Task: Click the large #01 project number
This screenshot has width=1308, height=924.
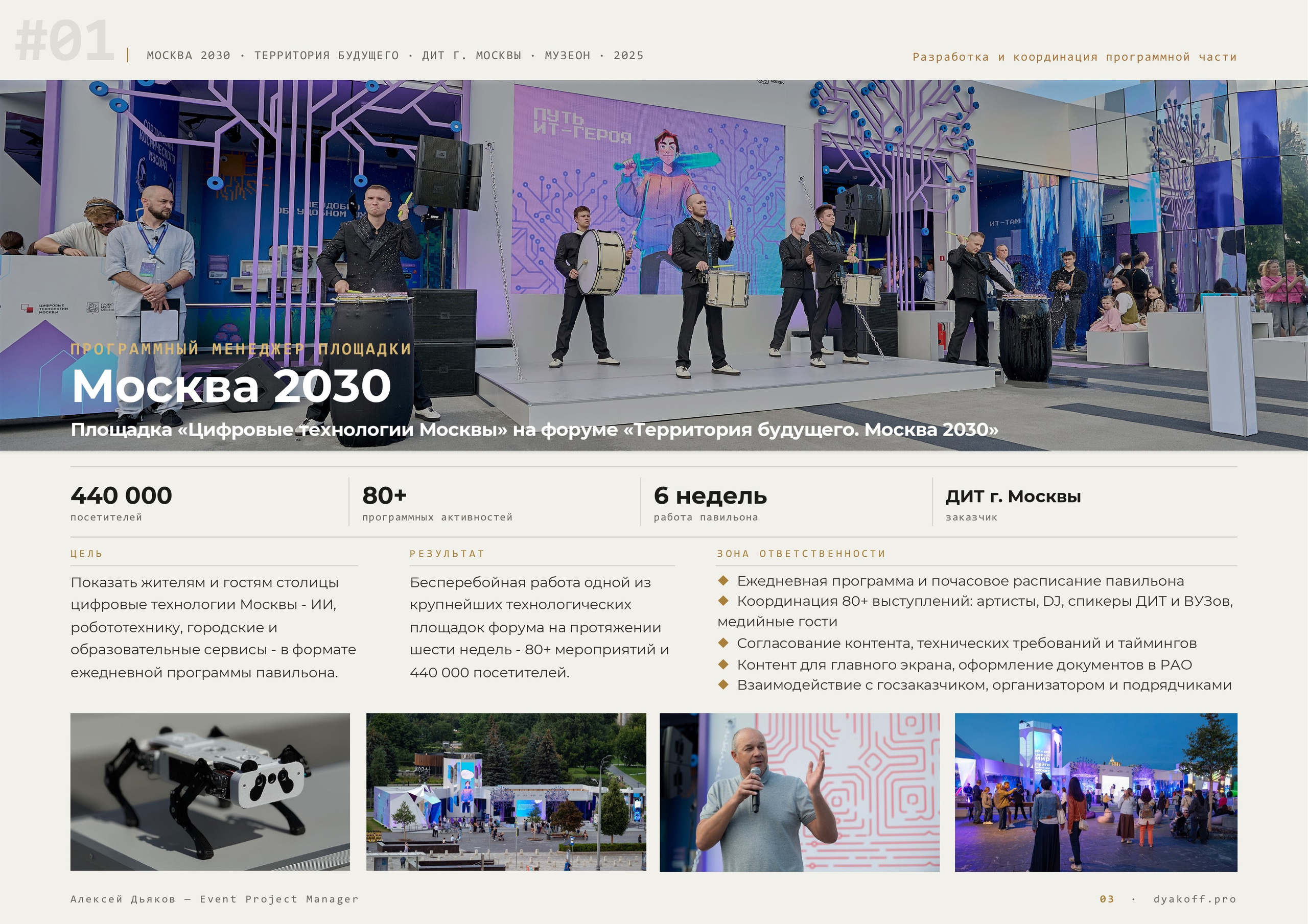Action: tap(64, 40)
